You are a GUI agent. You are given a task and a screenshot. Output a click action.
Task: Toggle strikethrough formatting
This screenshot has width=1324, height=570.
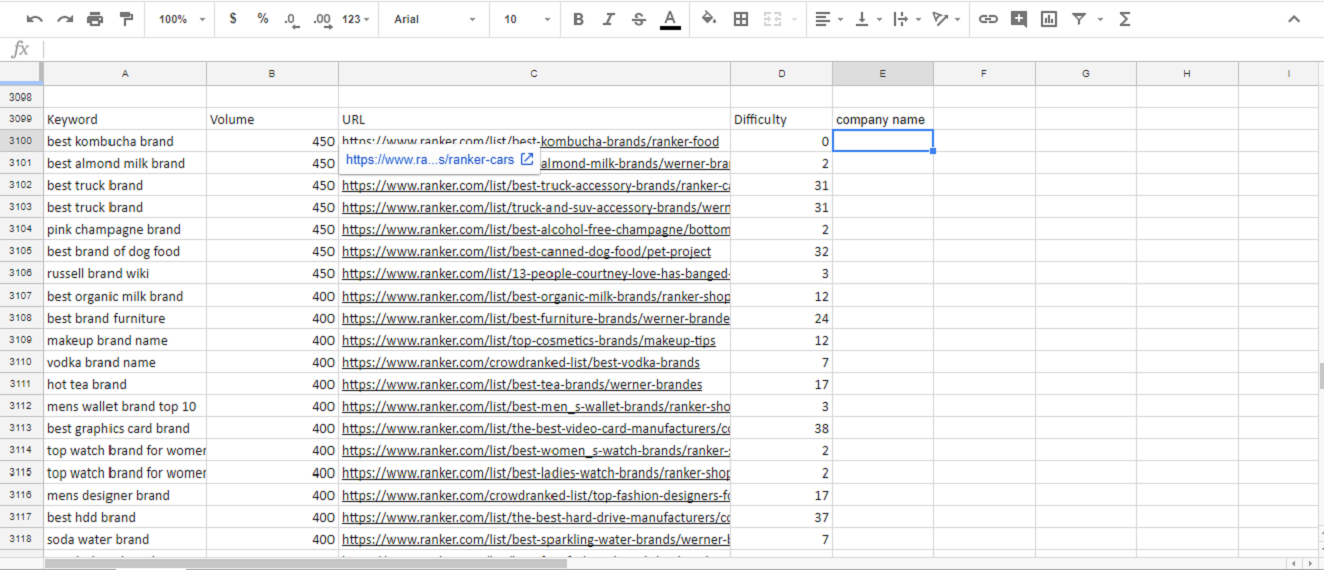639,19
